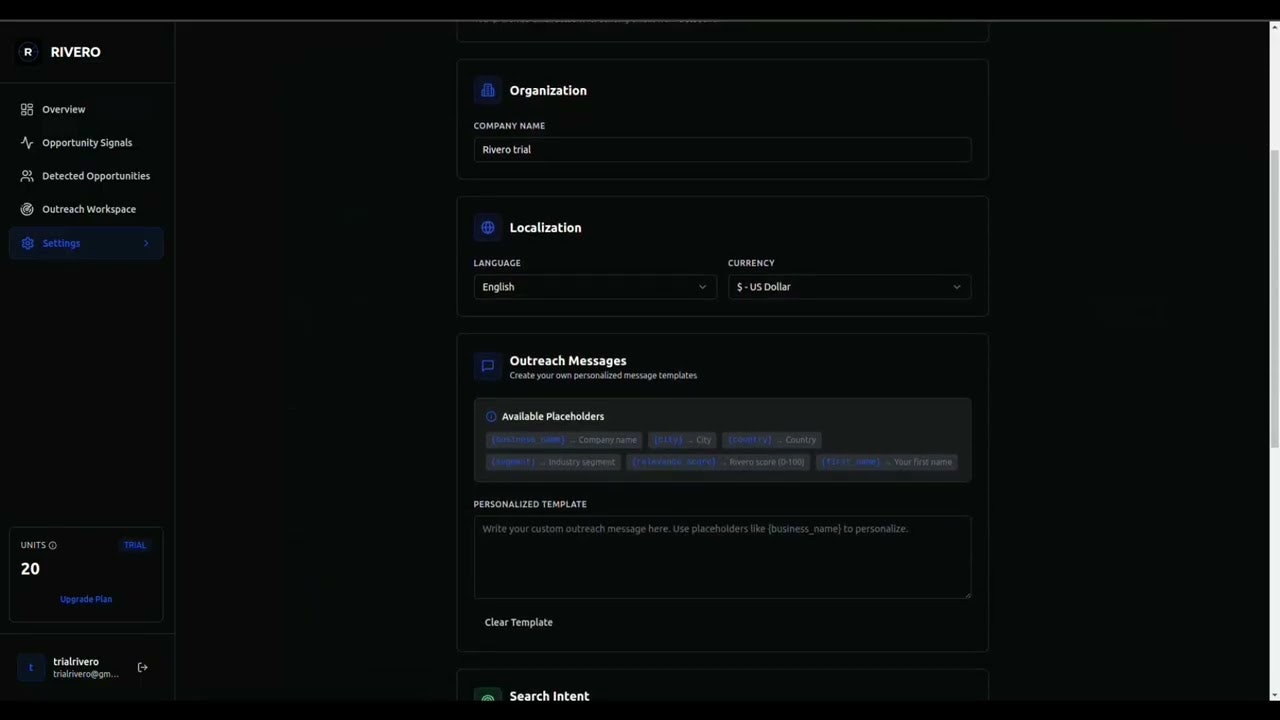Click the Outreach Messages heading
1280x720 pixels.
568,361
